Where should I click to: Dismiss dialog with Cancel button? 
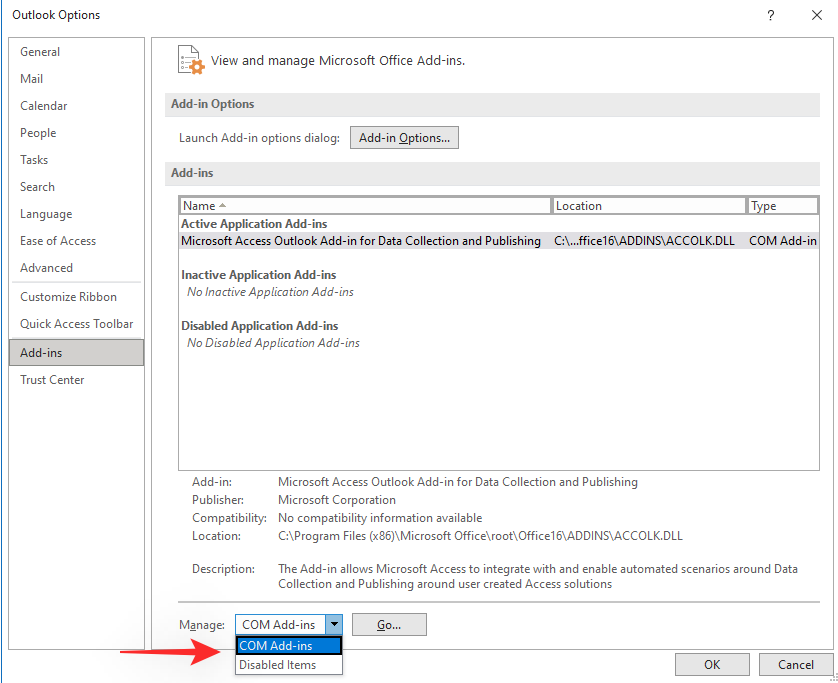(x=796, y=665)
